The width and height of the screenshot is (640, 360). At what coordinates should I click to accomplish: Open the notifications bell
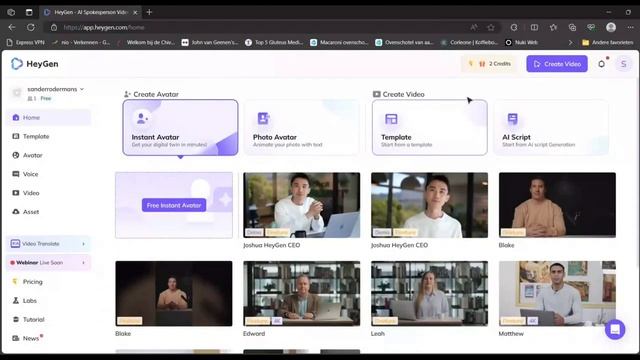[x=602, y=64]
